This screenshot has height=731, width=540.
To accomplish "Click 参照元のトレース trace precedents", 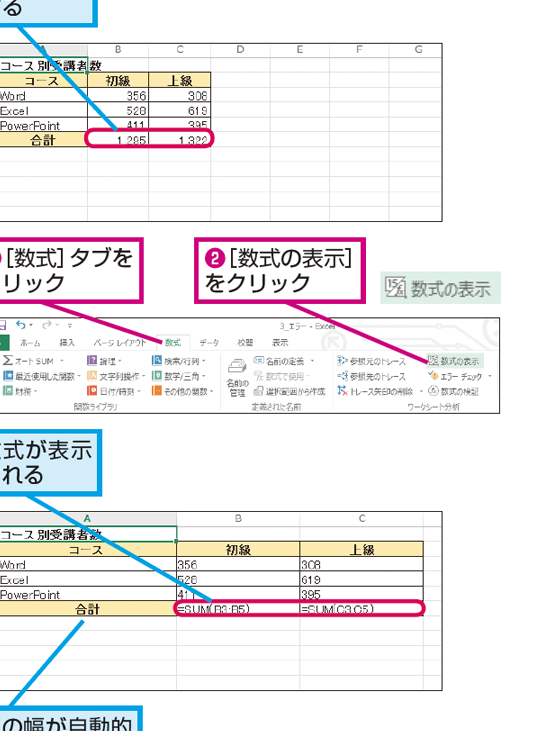I will point(371,361).
